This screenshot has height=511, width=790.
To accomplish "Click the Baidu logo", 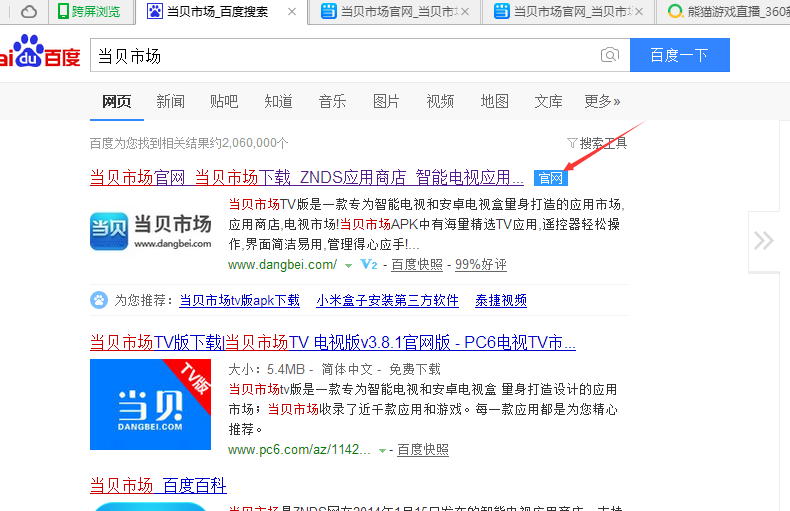I will click(x=40, y=51).
